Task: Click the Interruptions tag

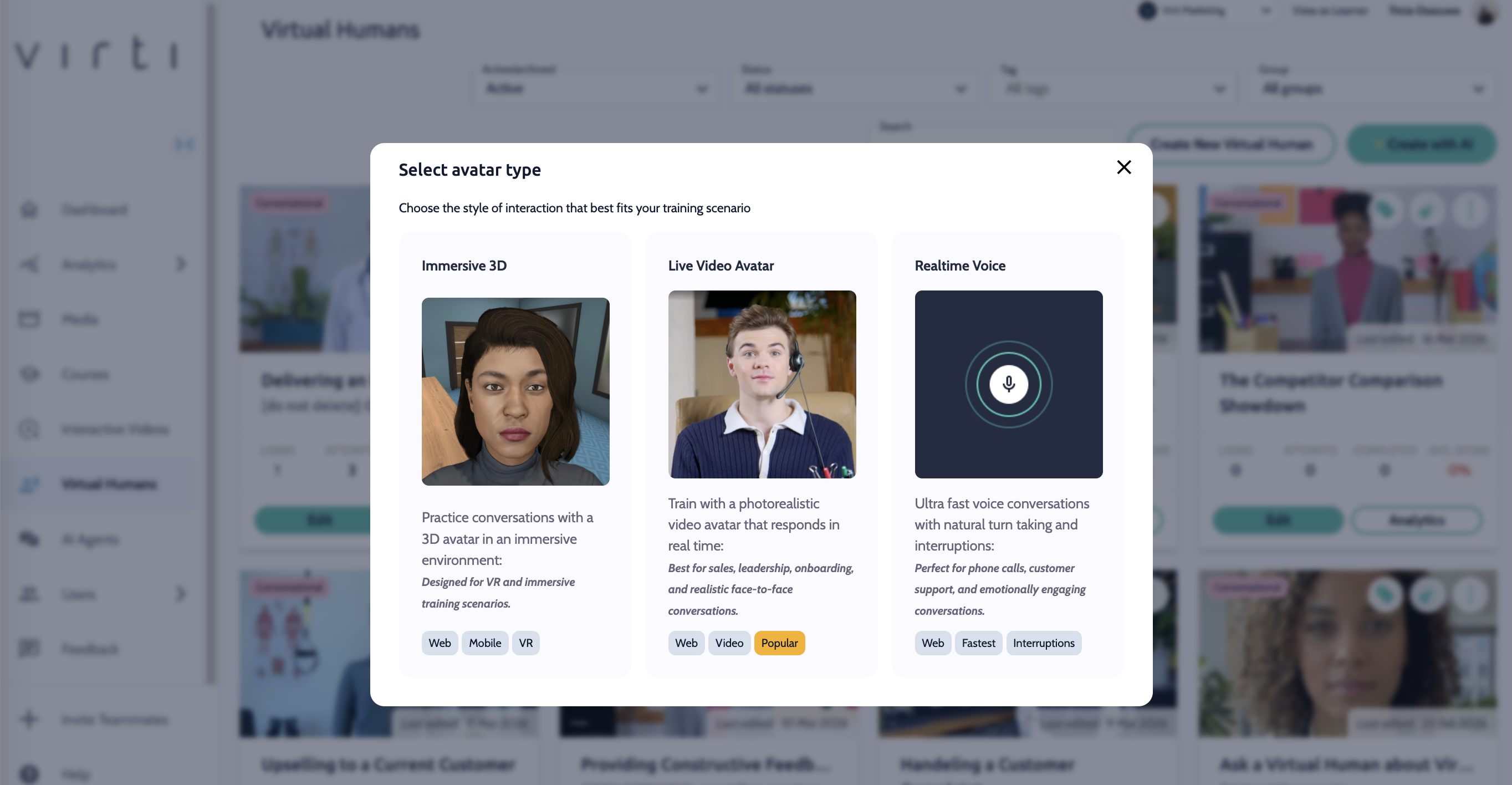Action: [x=1043, y=643]
